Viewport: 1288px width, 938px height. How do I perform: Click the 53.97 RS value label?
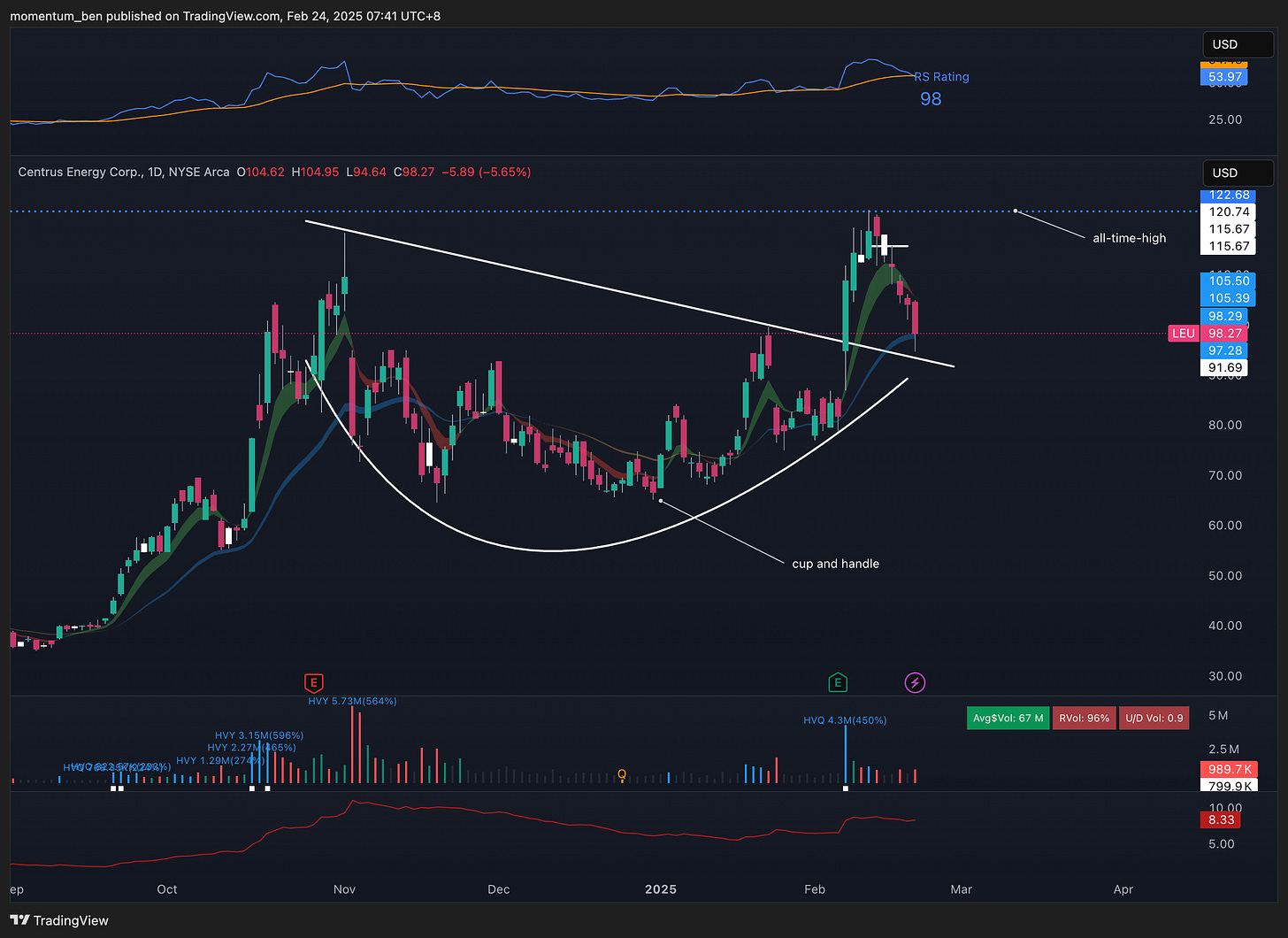point(1225,77)
